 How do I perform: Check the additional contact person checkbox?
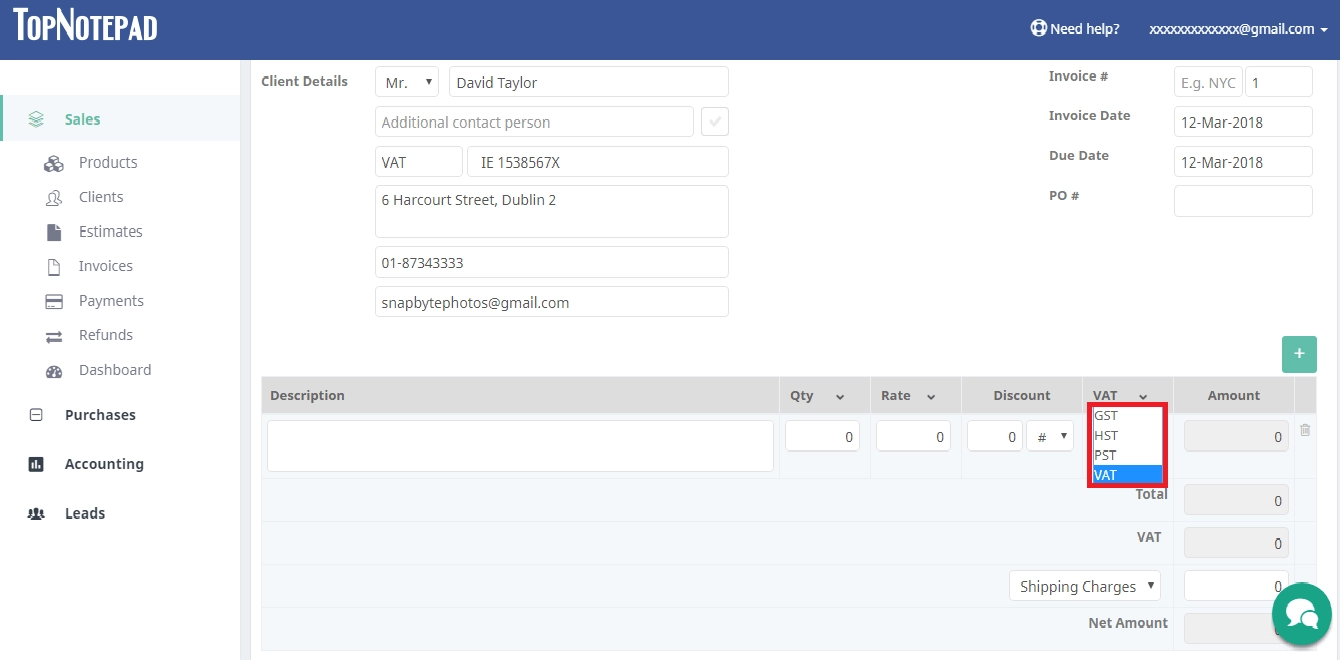tap(714, 120)
